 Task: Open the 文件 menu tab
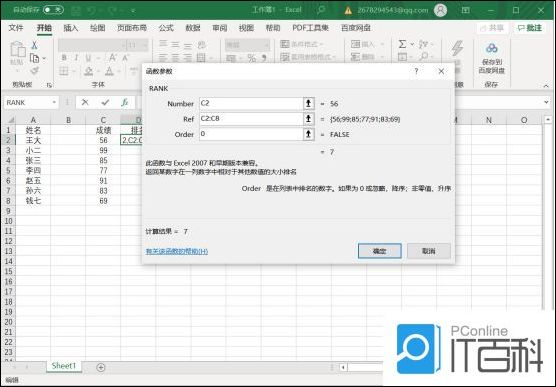tap(16, 28)
